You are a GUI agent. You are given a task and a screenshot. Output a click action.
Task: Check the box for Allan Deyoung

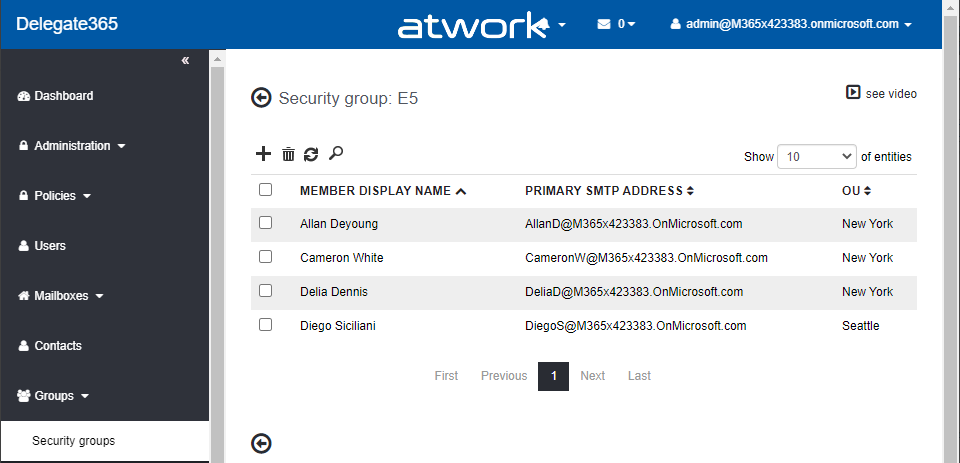pyautogui.click(x=266, y=223)
